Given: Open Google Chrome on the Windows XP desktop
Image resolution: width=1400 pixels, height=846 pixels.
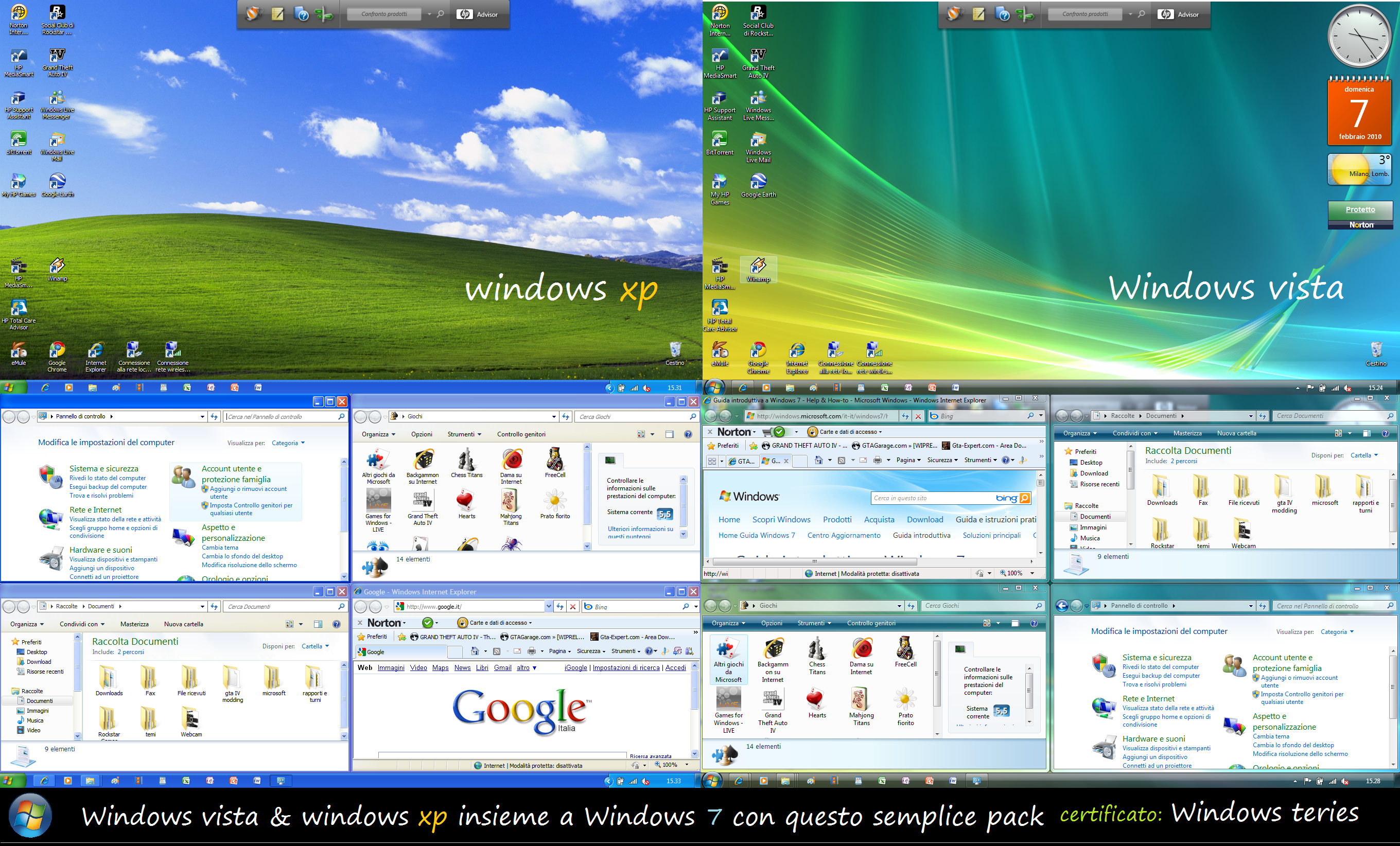Looking at the screenshot, I should [57, 356].
